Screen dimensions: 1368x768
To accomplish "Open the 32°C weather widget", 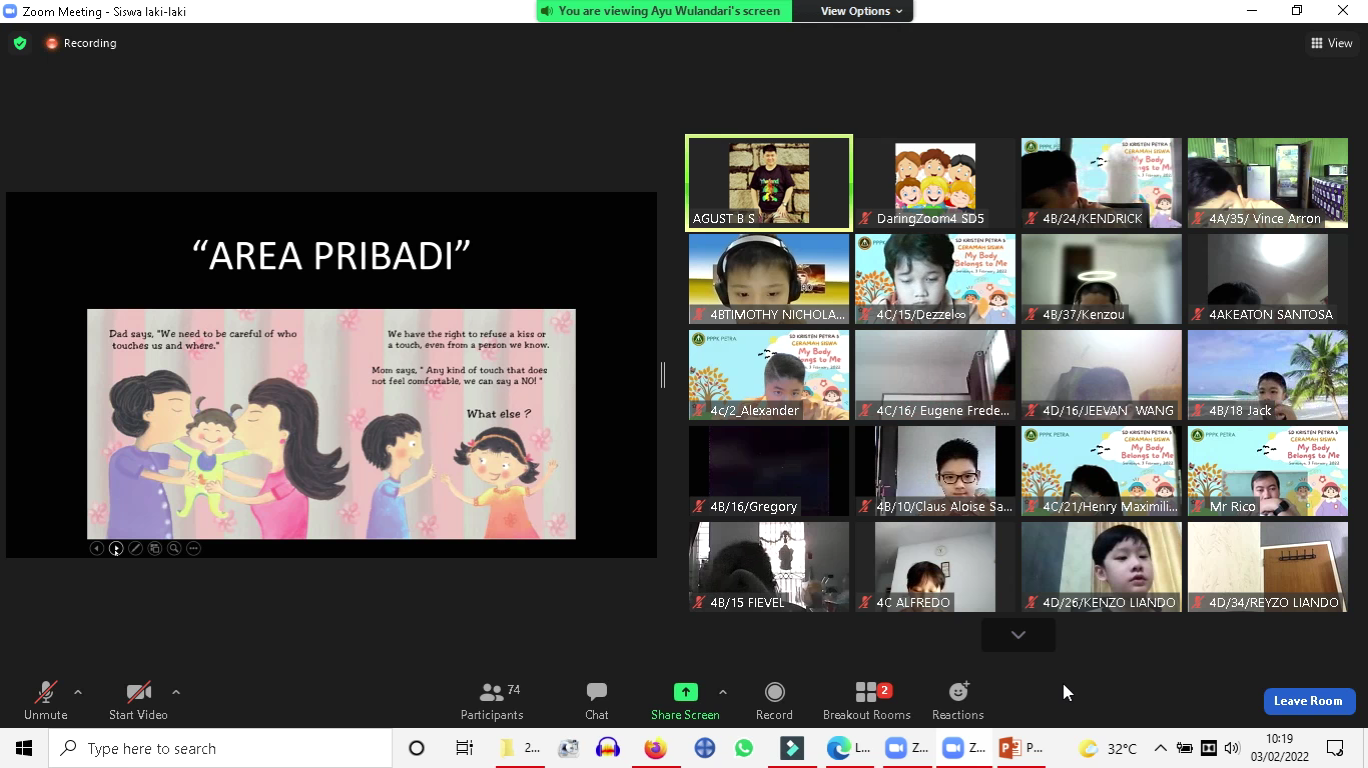I will click(1108, 748).
